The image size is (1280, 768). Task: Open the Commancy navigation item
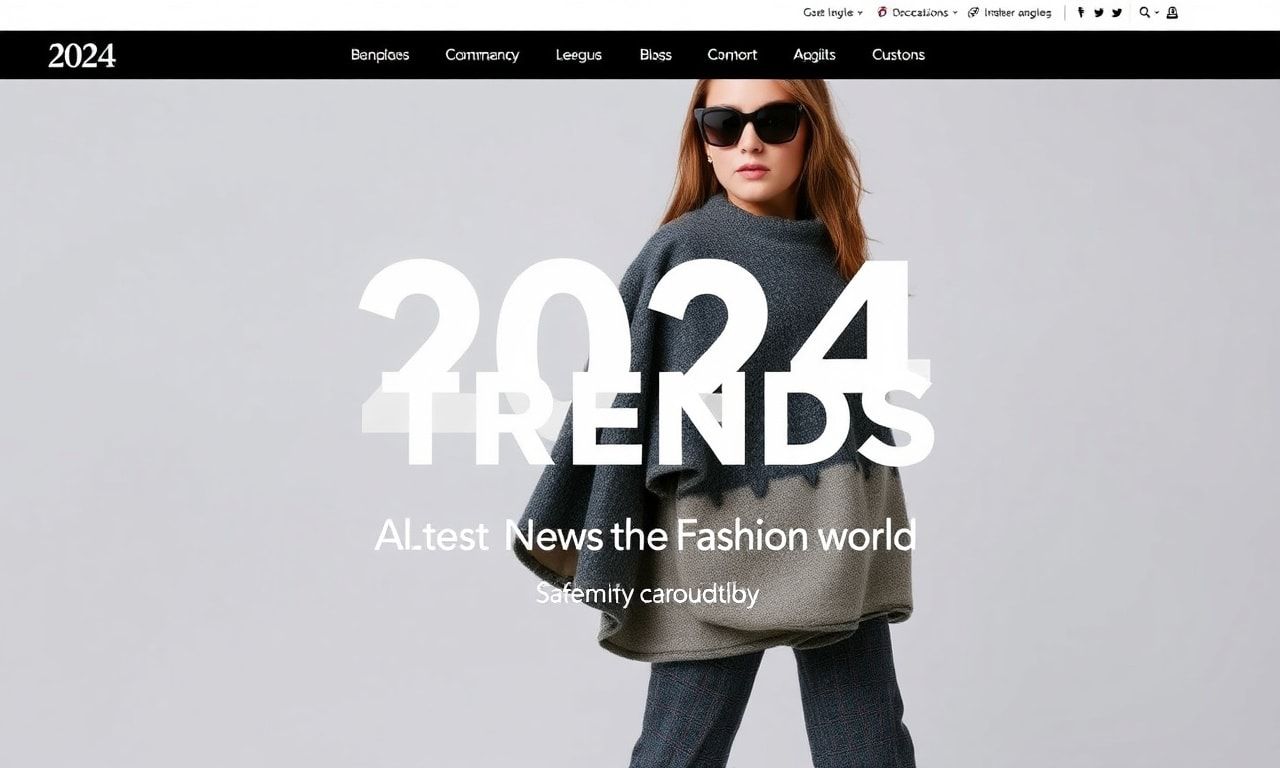point(482,55)
